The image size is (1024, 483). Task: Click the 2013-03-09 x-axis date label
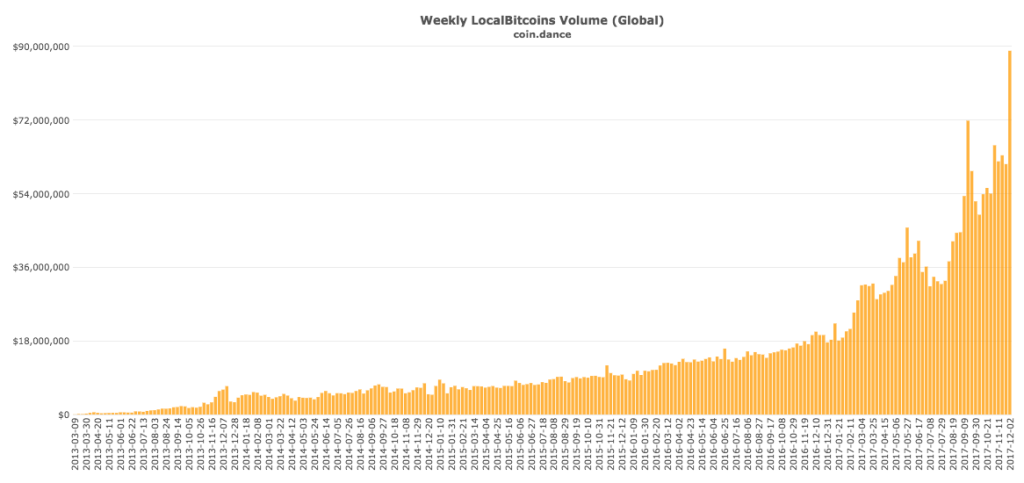(75, 446)
